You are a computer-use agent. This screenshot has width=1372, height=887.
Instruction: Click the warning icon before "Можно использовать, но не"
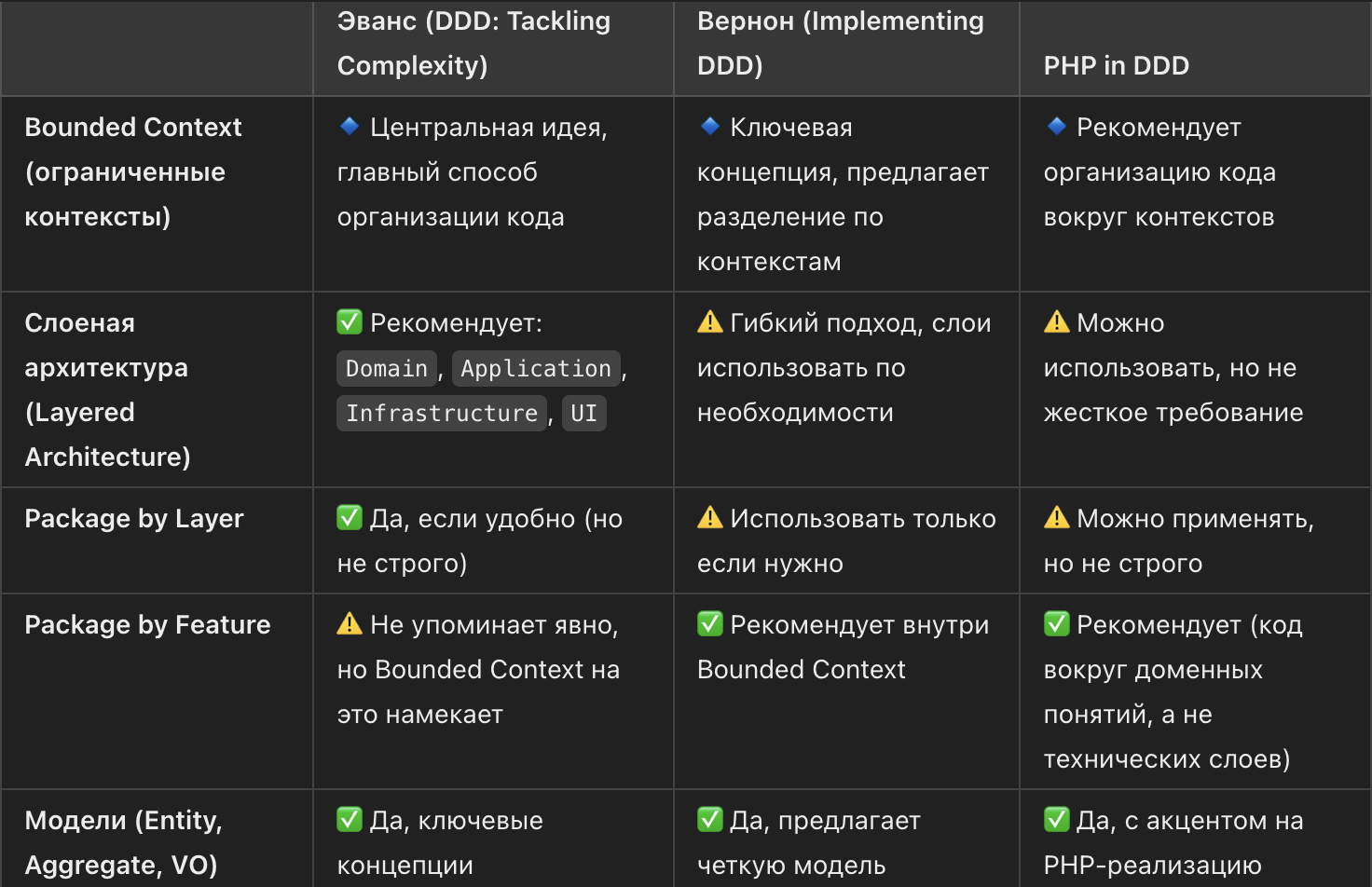(1057, 322)
